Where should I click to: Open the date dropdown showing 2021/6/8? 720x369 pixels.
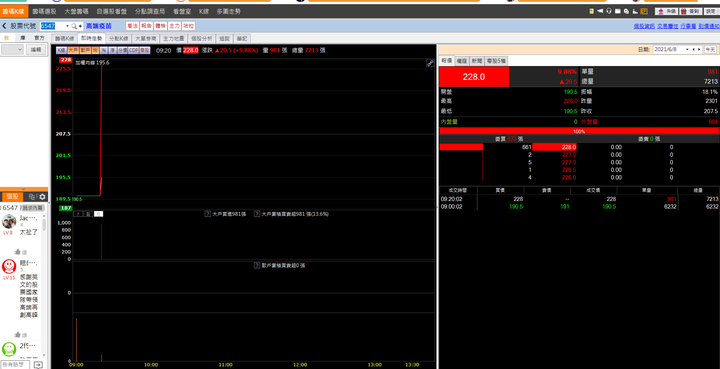coord(687,49)
